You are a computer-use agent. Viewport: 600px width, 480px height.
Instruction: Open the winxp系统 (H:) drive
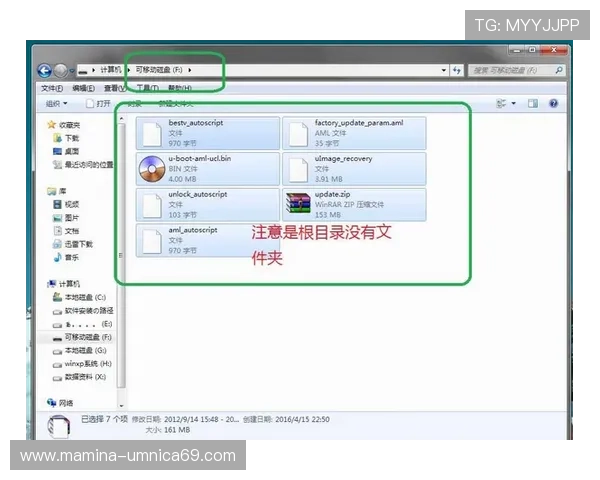click(88, 364)
